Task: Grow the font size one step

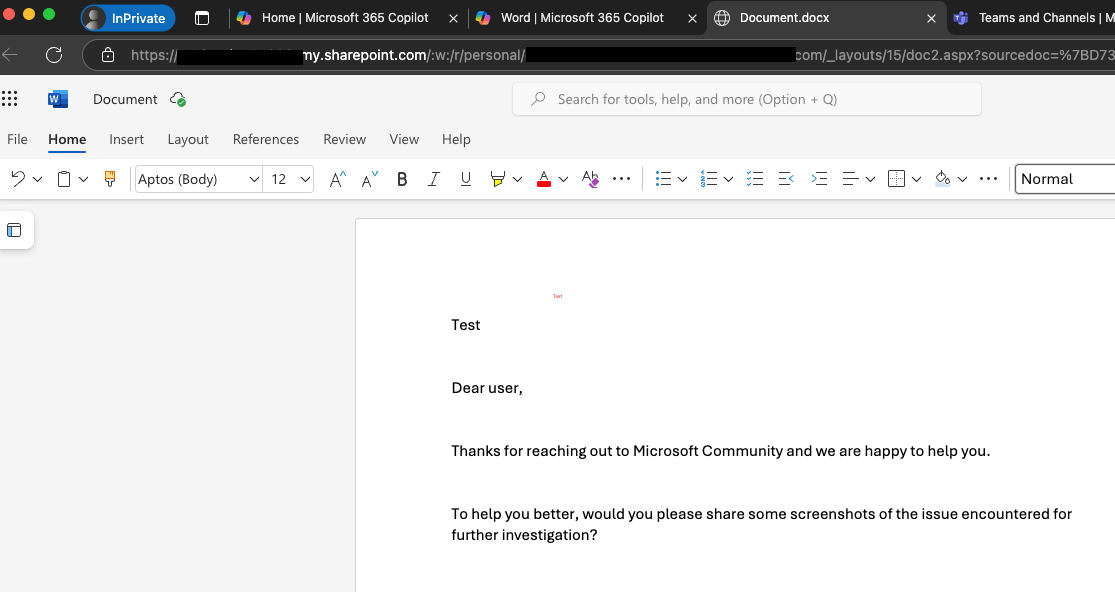Action: (x=337, y=178)
